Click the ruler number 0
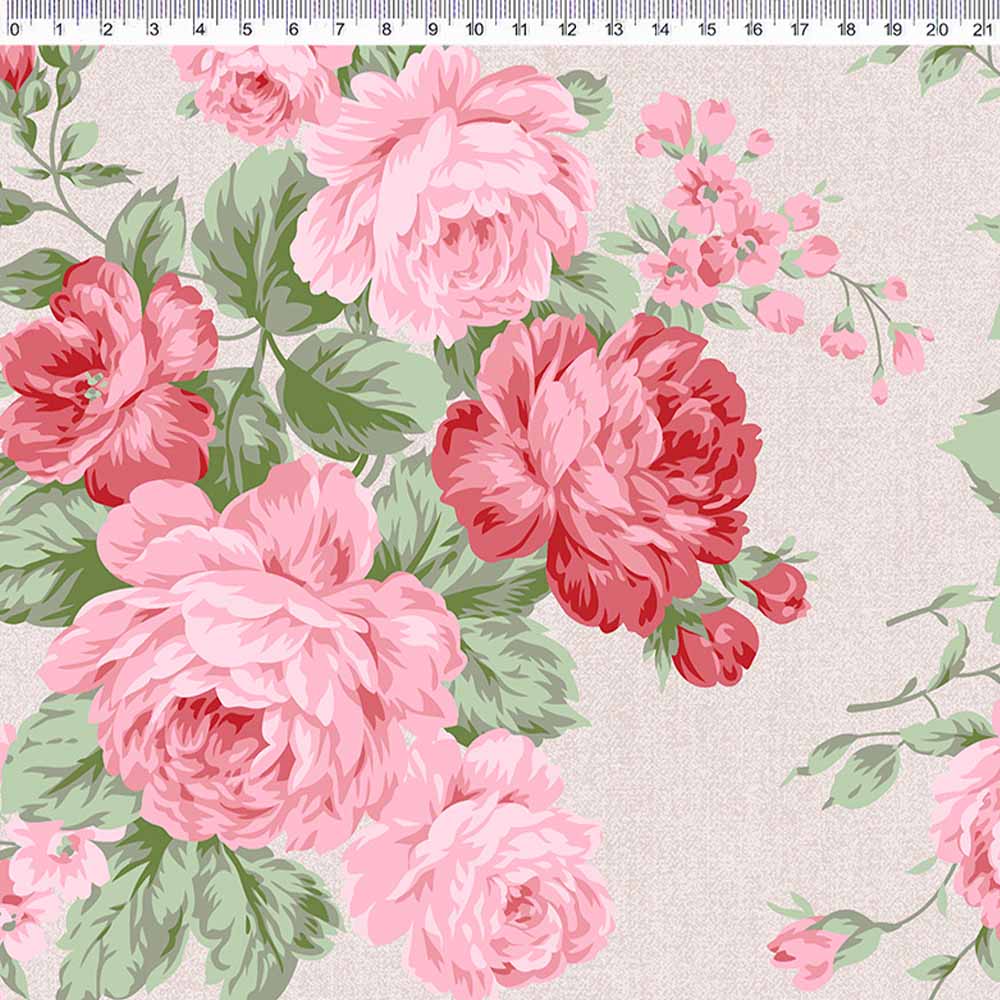1000x1000 pixels. tap(15, 29)
